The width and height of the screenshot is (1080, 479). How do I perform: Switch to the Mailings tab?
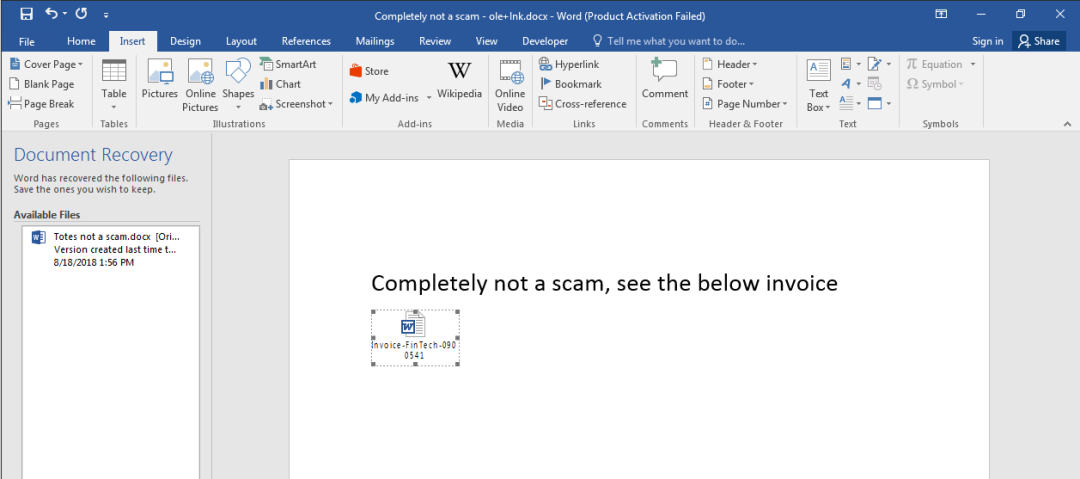pyautogui.click(x=375, y=41)
